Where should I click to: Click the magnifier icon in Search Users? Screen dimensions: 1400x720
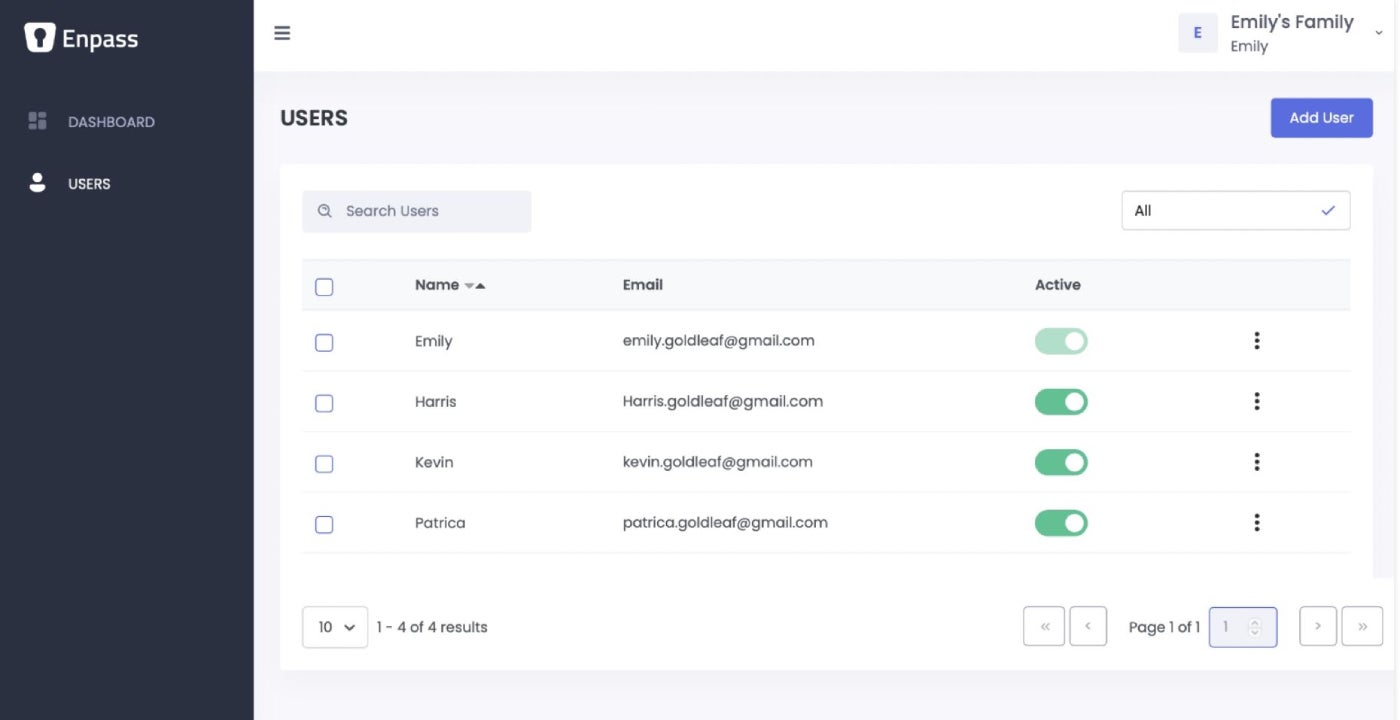[324, 211]
